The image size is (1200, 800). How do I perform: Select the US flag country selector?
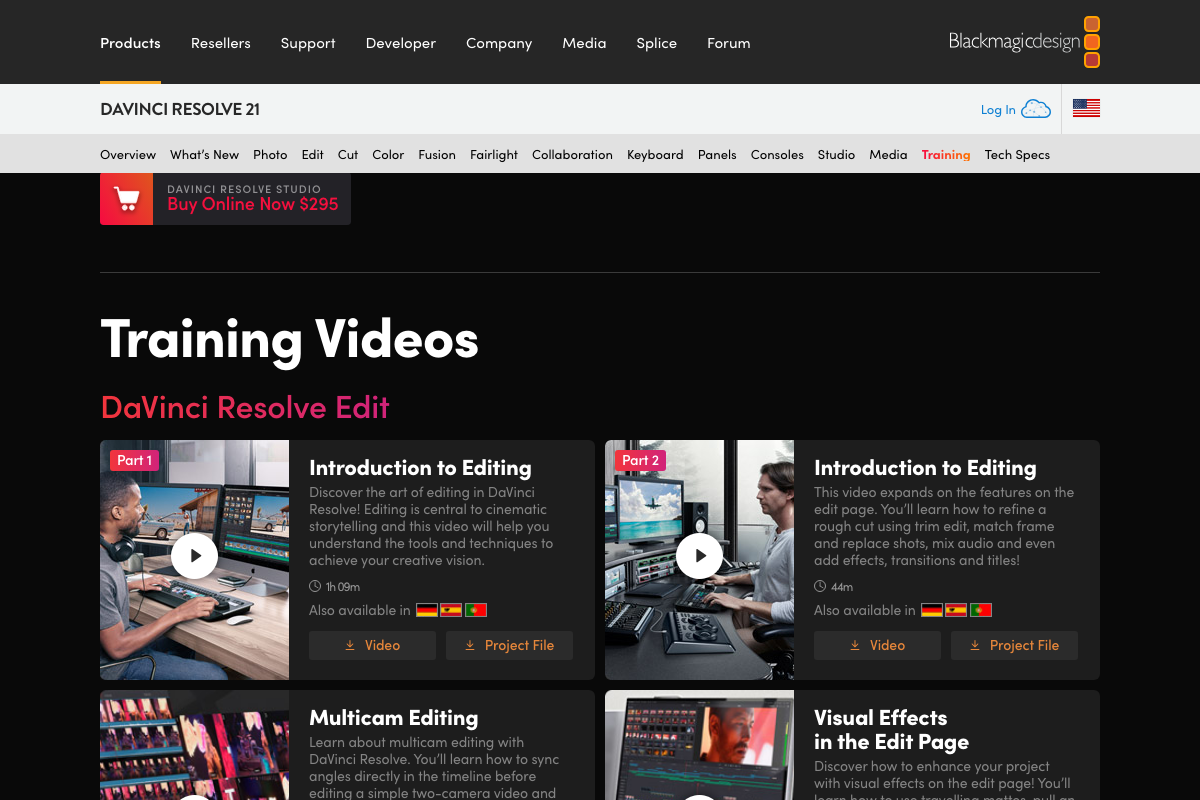click(1086, 108)
